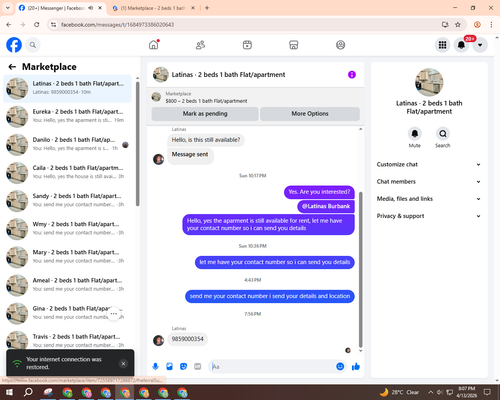Screen dimensions: 500x400
Task: Open Wmy conversation in the list
Action: click(x=67, y=229)
